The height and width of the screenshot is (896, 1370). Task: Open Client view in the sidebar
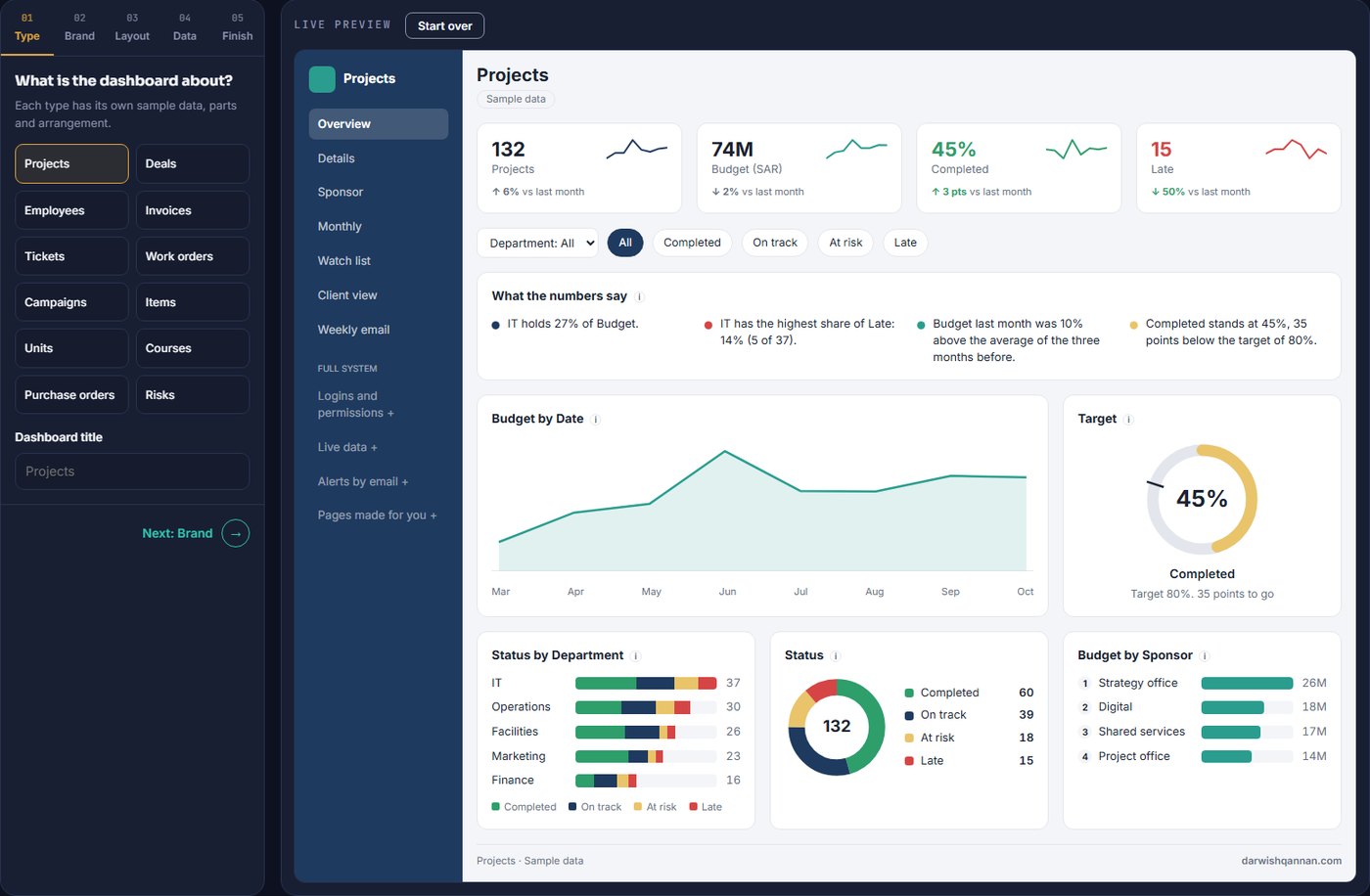379,295
